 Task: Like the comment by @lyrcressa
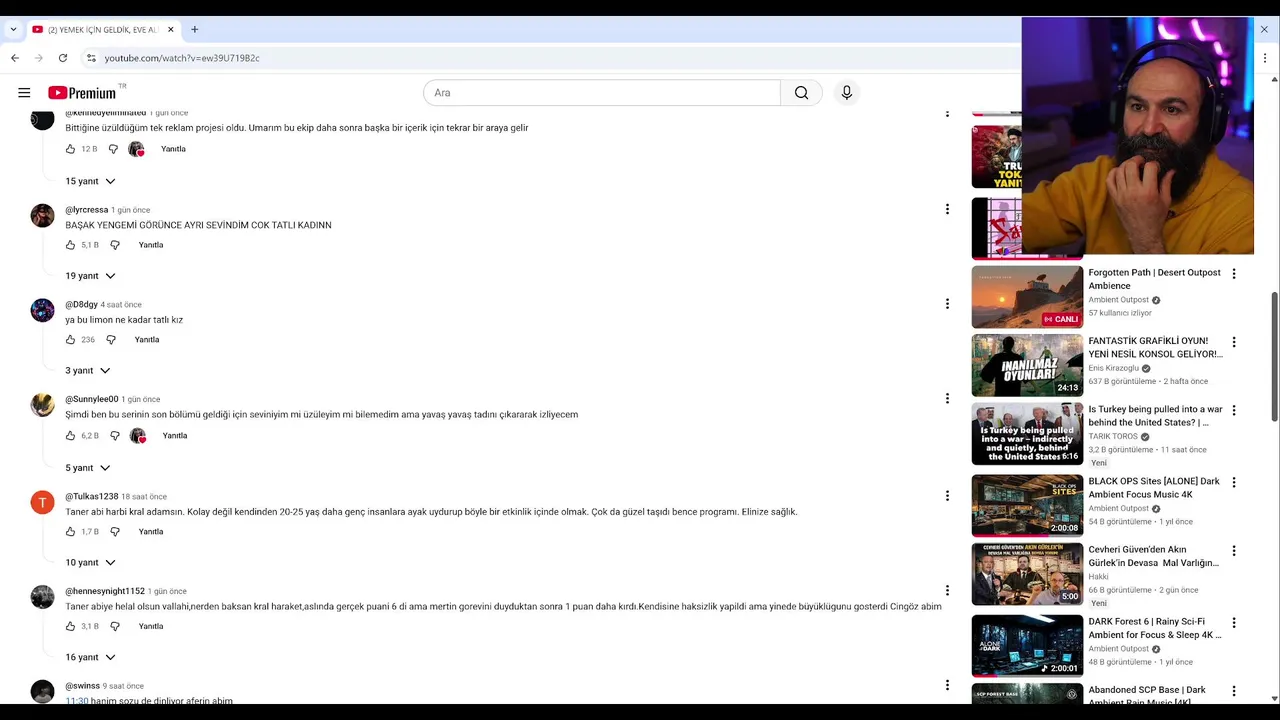click(70, 245)
